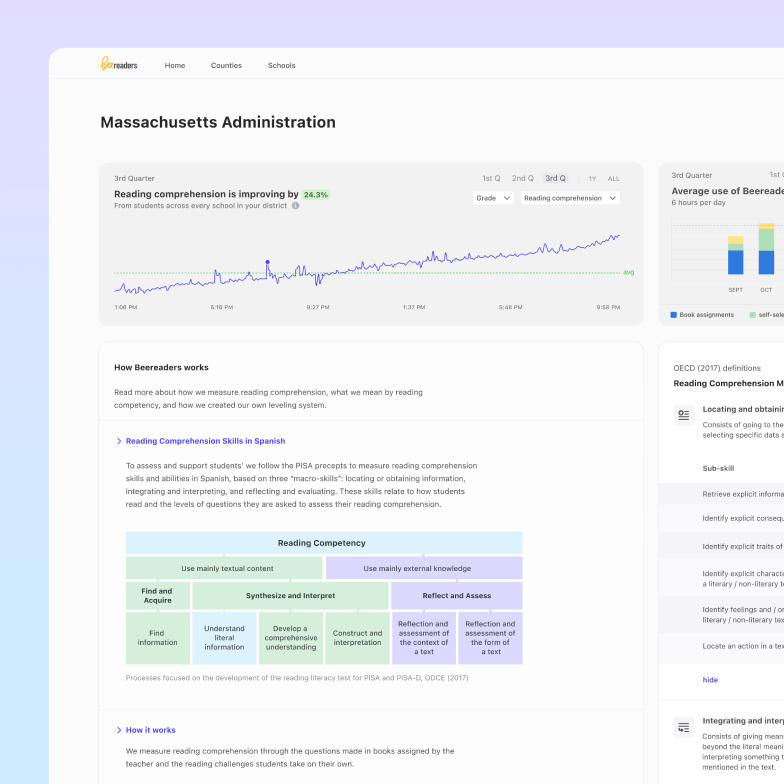Click the Beereaders logo

point(119,65)
